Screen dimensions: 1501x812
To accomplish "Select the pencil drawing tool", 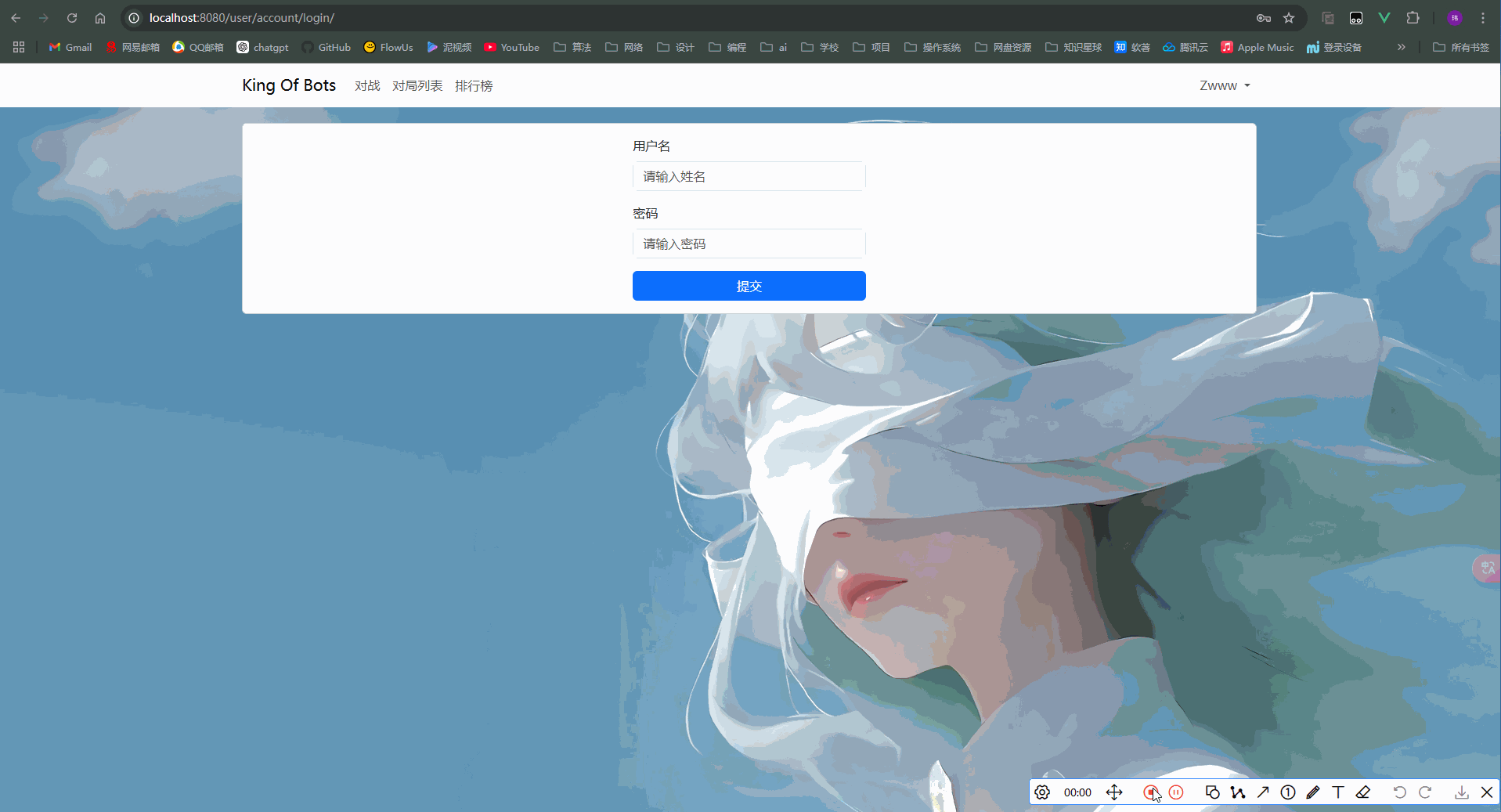I will [1313, 792].
